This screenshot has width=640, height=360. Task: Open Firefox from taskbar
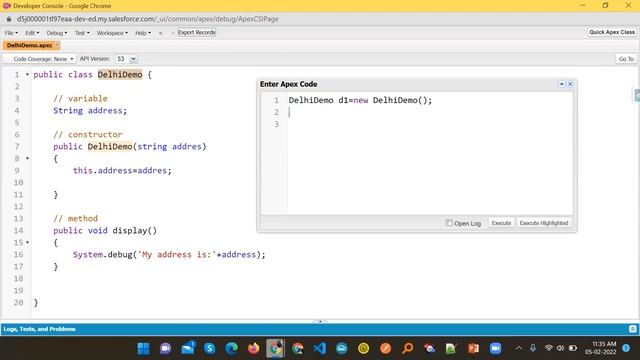(253, 348)
